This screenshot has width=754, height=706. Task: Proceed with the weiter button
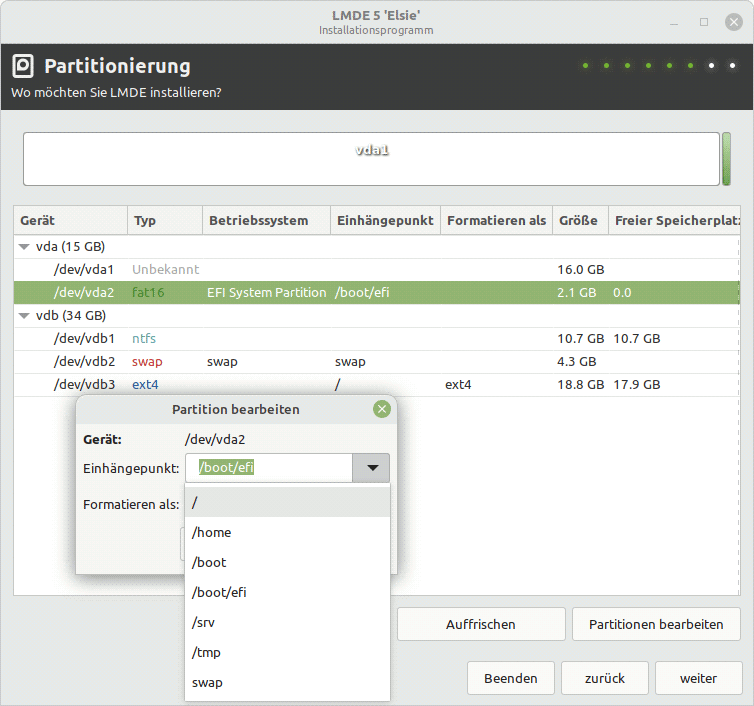pos(698,678)
